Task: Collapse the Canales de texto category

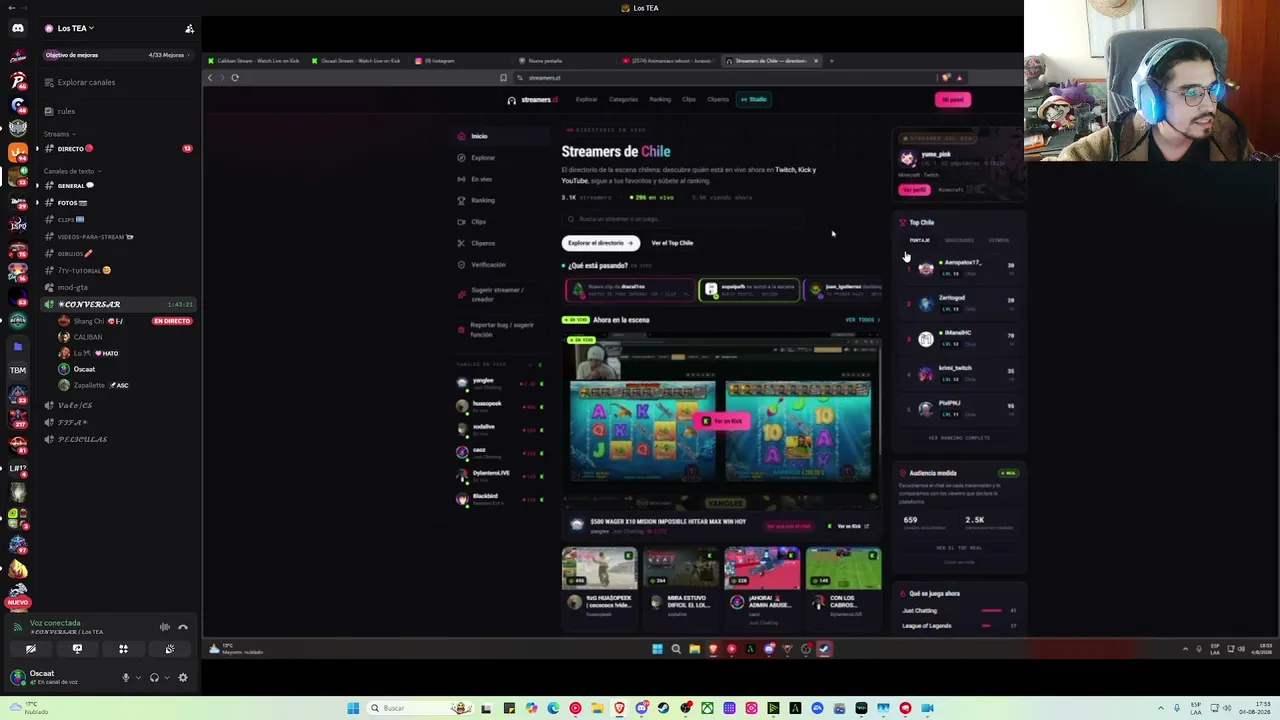Action: point(73,171)
